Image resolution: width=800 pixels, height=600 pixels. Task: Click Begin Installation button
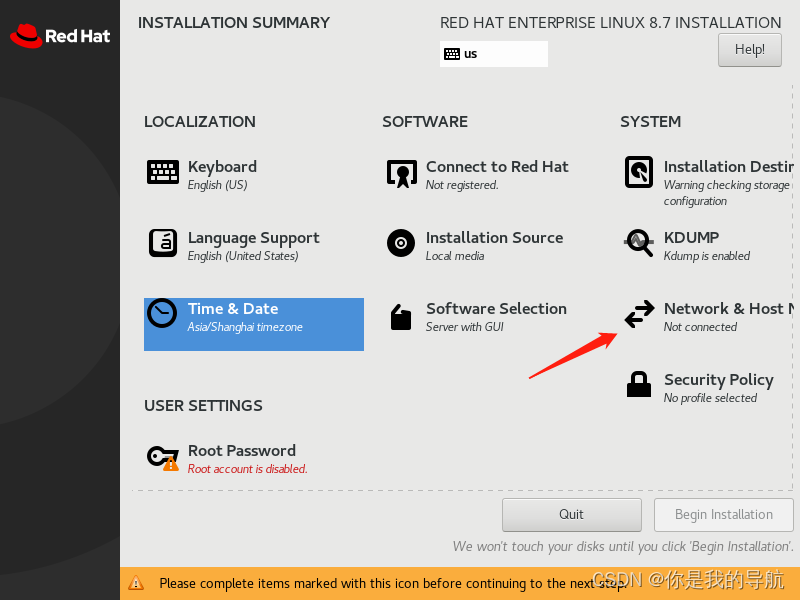point(723,514)
